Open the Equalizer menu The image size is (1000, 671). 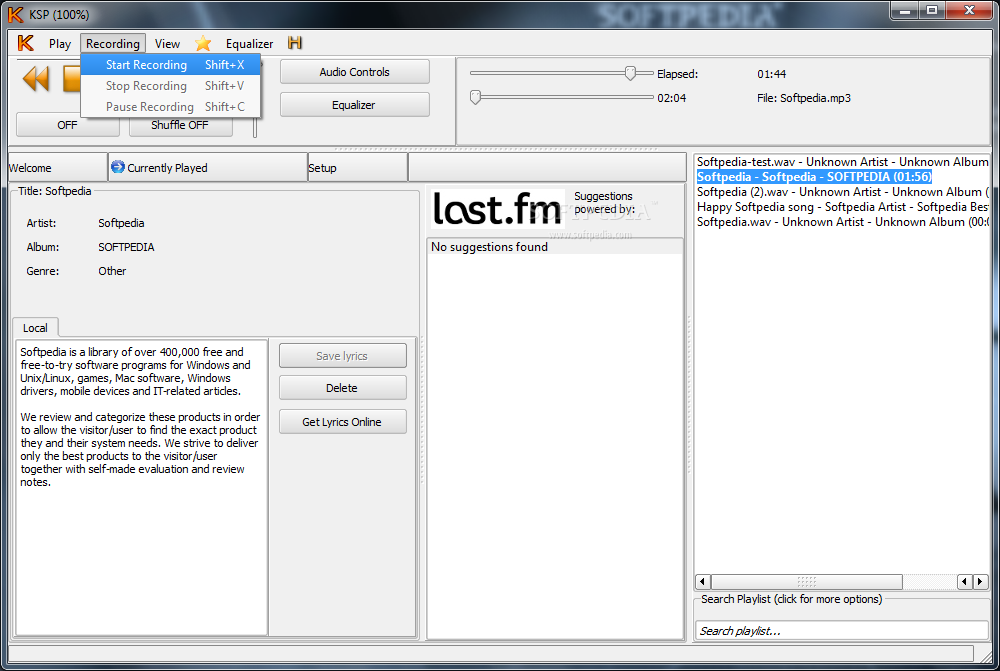249,43
